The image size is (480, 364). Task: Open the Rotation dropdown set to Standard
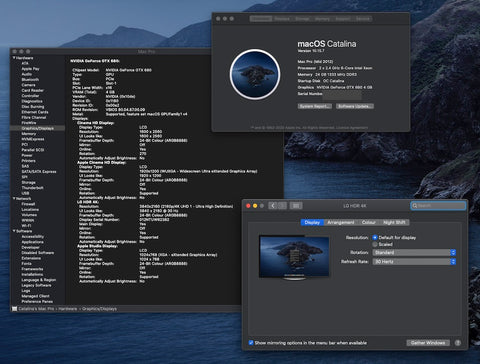[414, 252]
